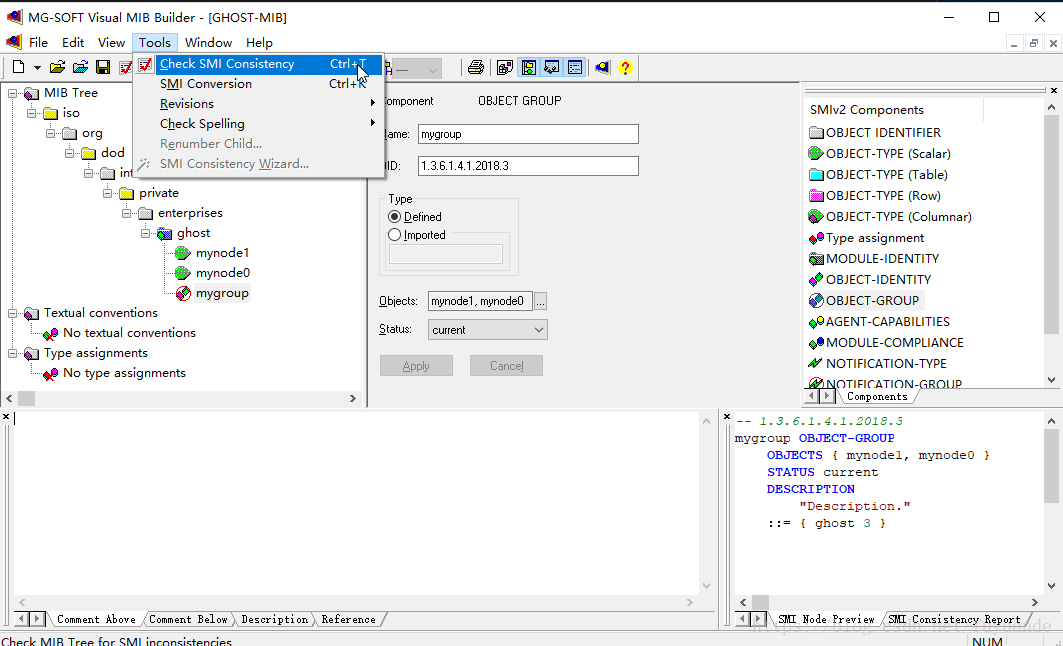1063x646 pixels.
Task: Choose Check SMI Consistency menu entry
Action: pos(258,64)
